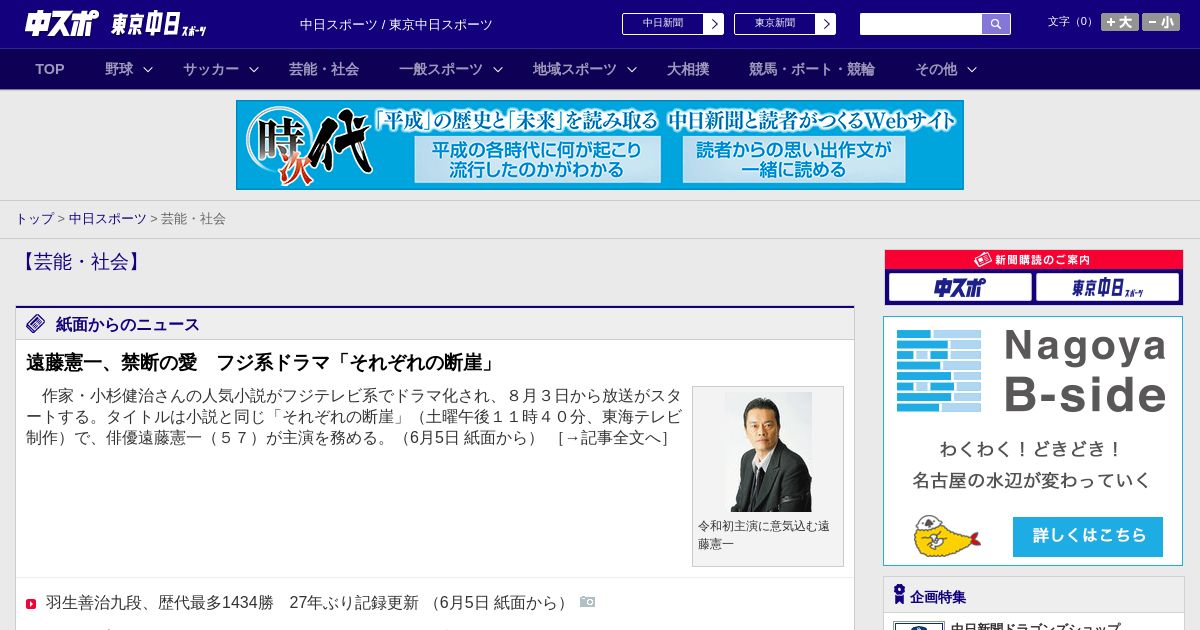Click arrow next to 中日新聞
The image size is (1200, 630).
[714, 24]
